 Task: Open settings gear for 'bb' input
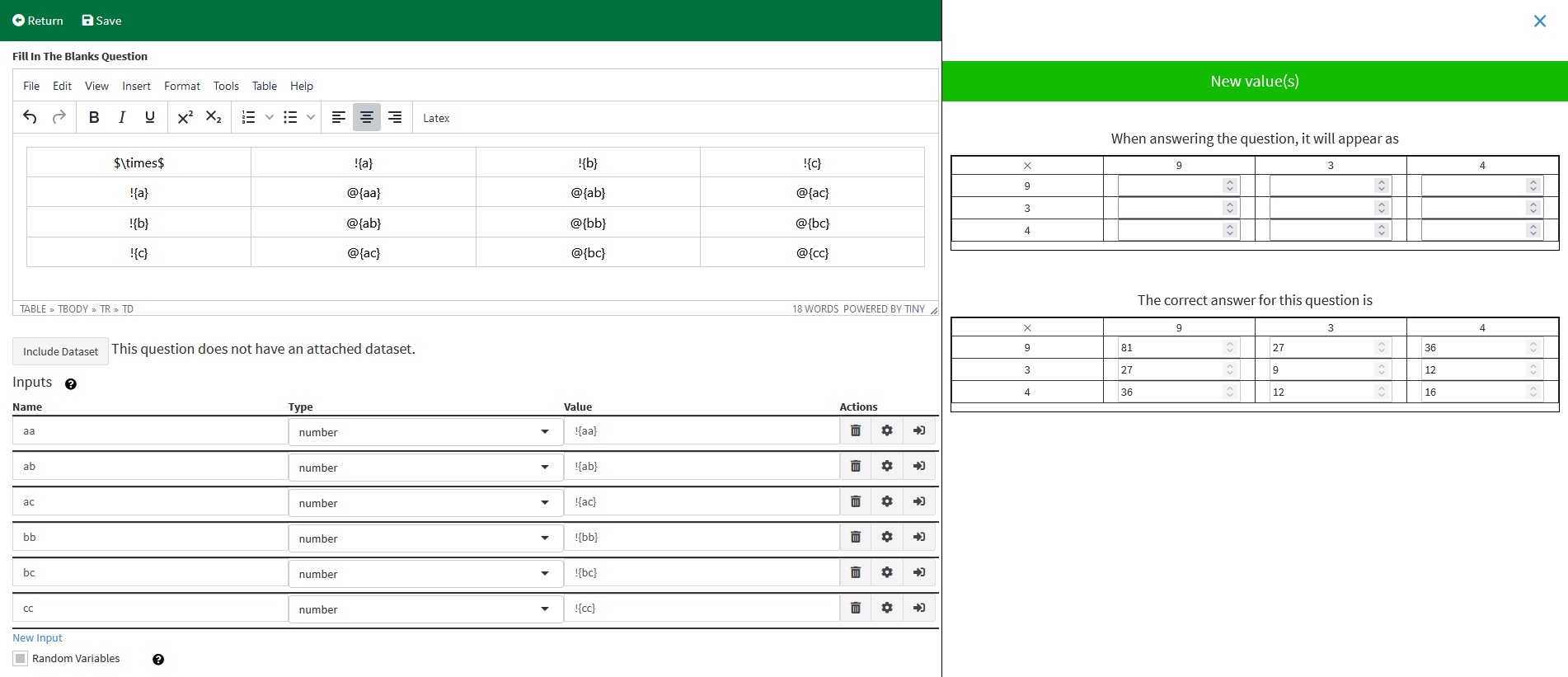[x=887, y=537]
